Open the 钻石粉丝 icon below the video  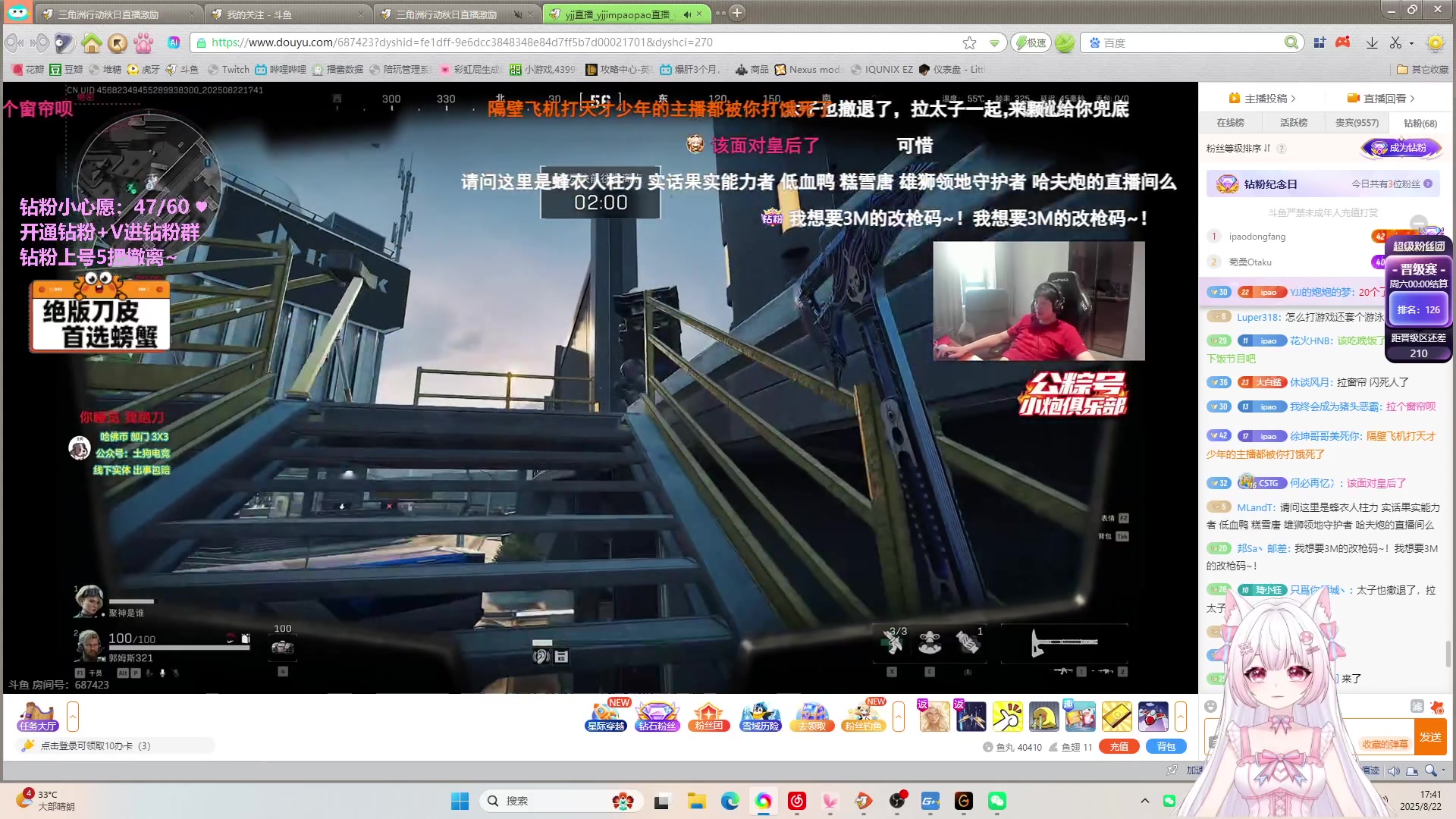tap(657, 716)
